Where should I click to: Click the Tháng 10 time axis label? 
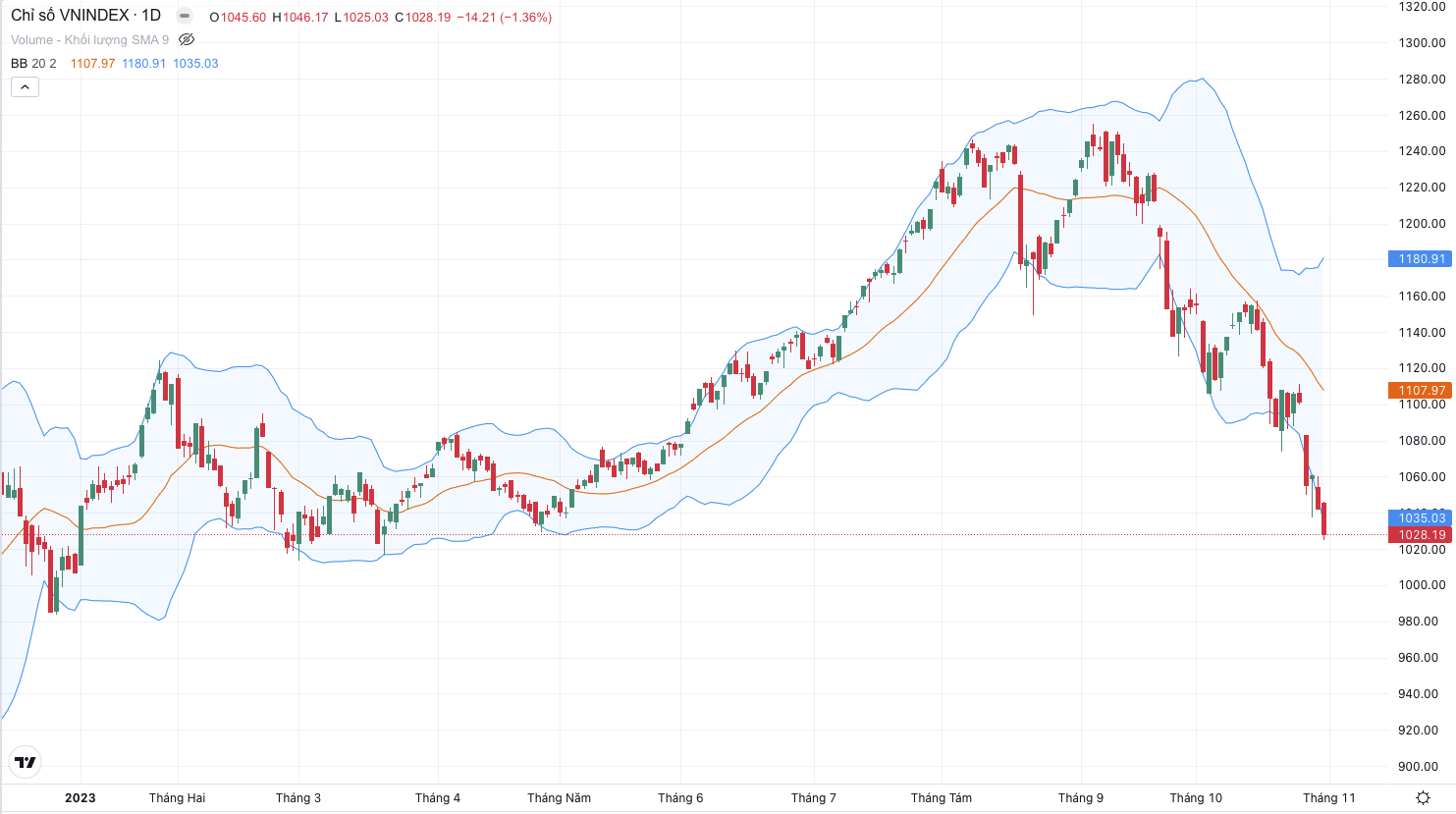(x=1197, y=797)
